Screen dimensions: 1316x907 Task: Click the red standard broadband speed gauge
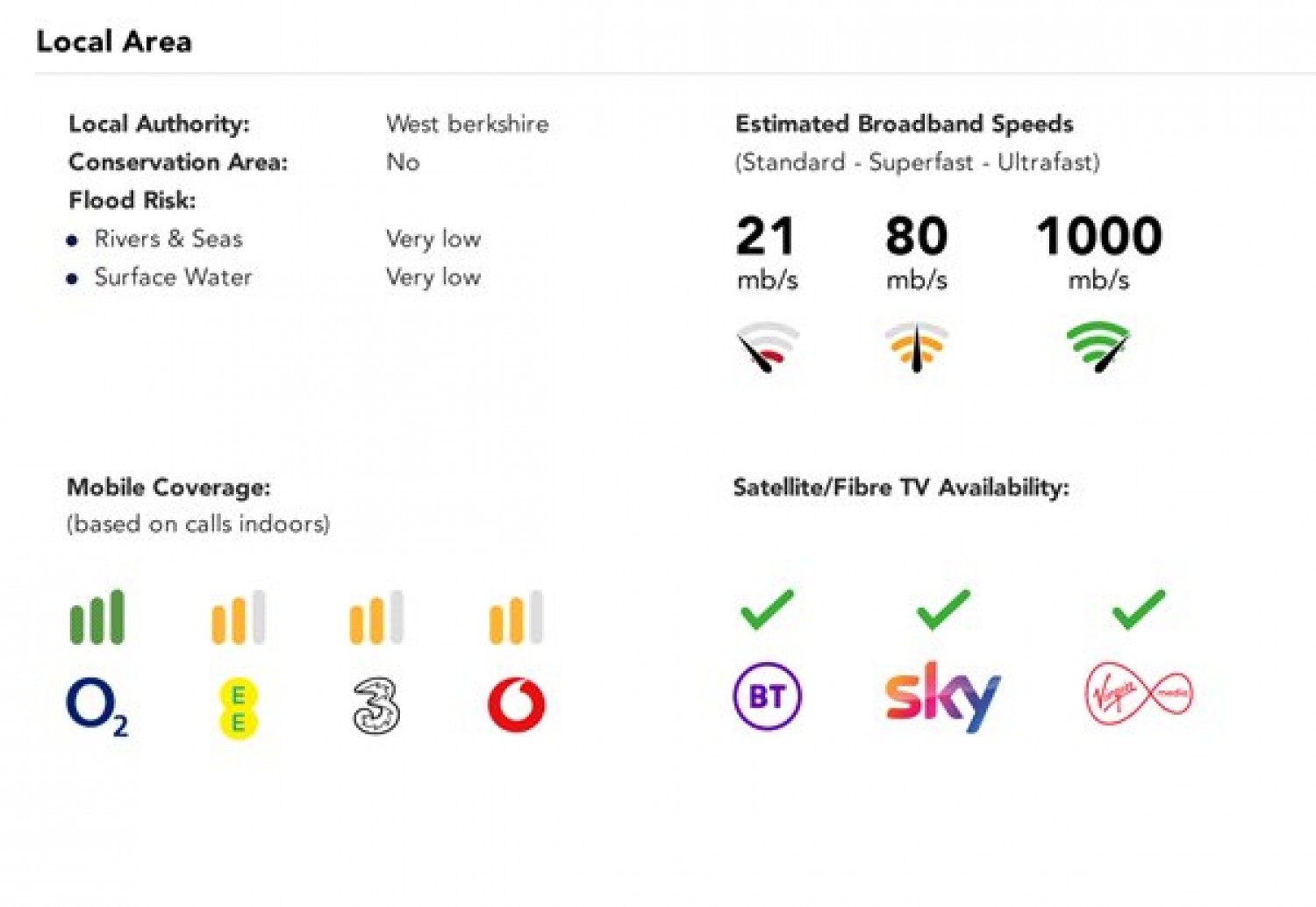768,346
